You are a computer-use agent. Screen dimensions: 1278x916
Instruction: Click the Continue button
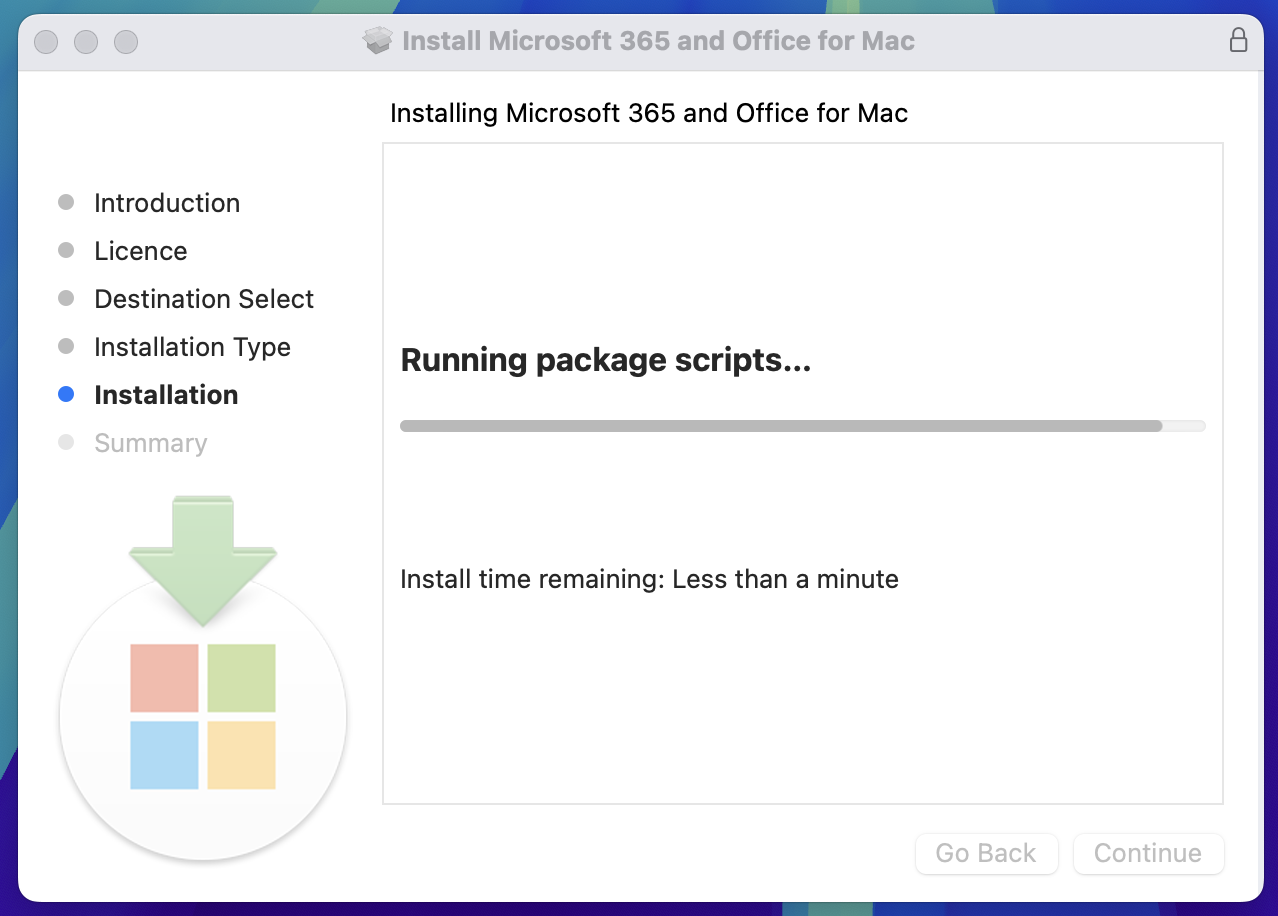[x=1148, y=853]
